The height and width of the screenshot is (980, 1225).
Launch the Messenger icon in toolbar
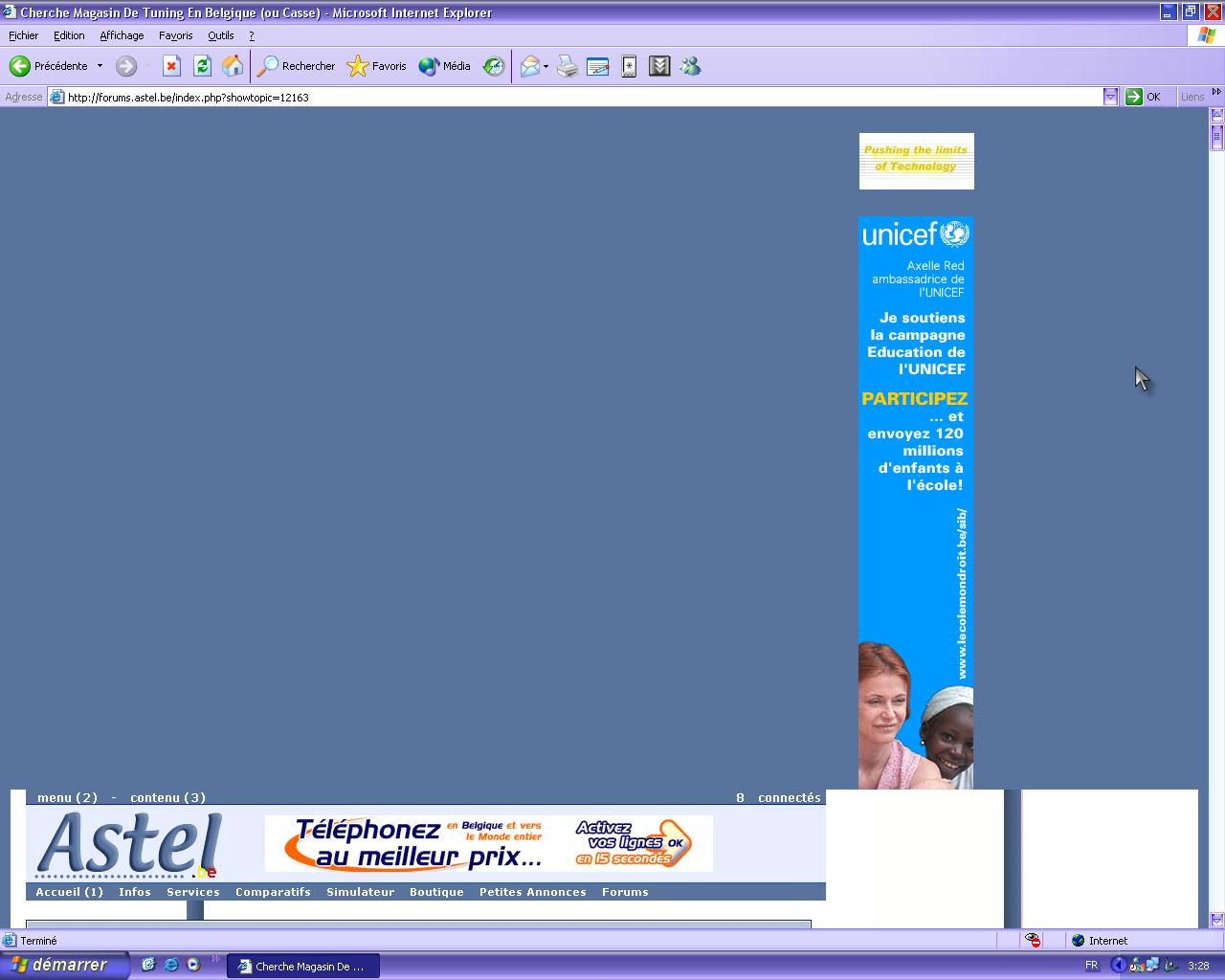point(690,66)
